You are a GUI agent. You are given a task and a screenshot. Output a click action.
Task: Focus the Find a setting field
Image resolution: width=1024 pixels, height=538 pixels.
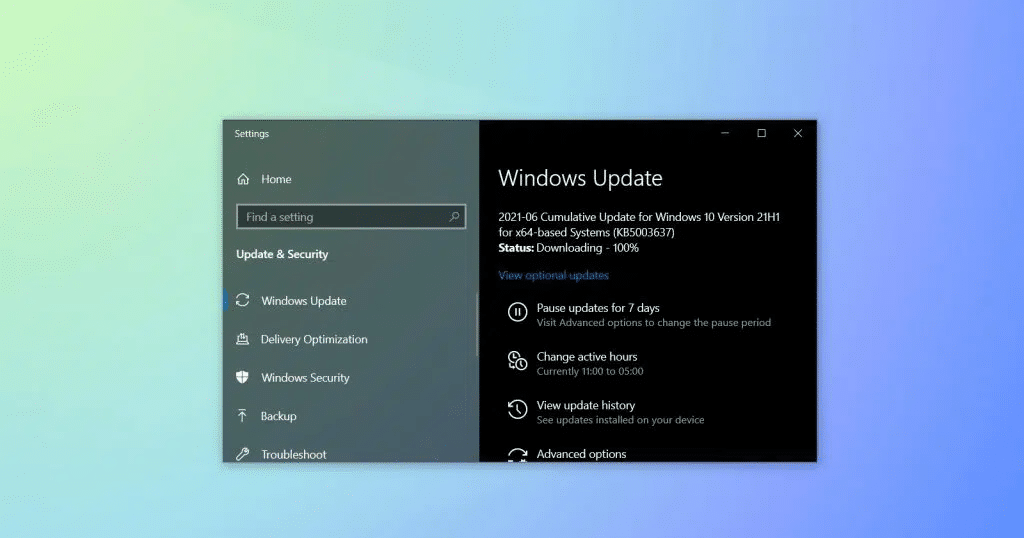point(340,217)
